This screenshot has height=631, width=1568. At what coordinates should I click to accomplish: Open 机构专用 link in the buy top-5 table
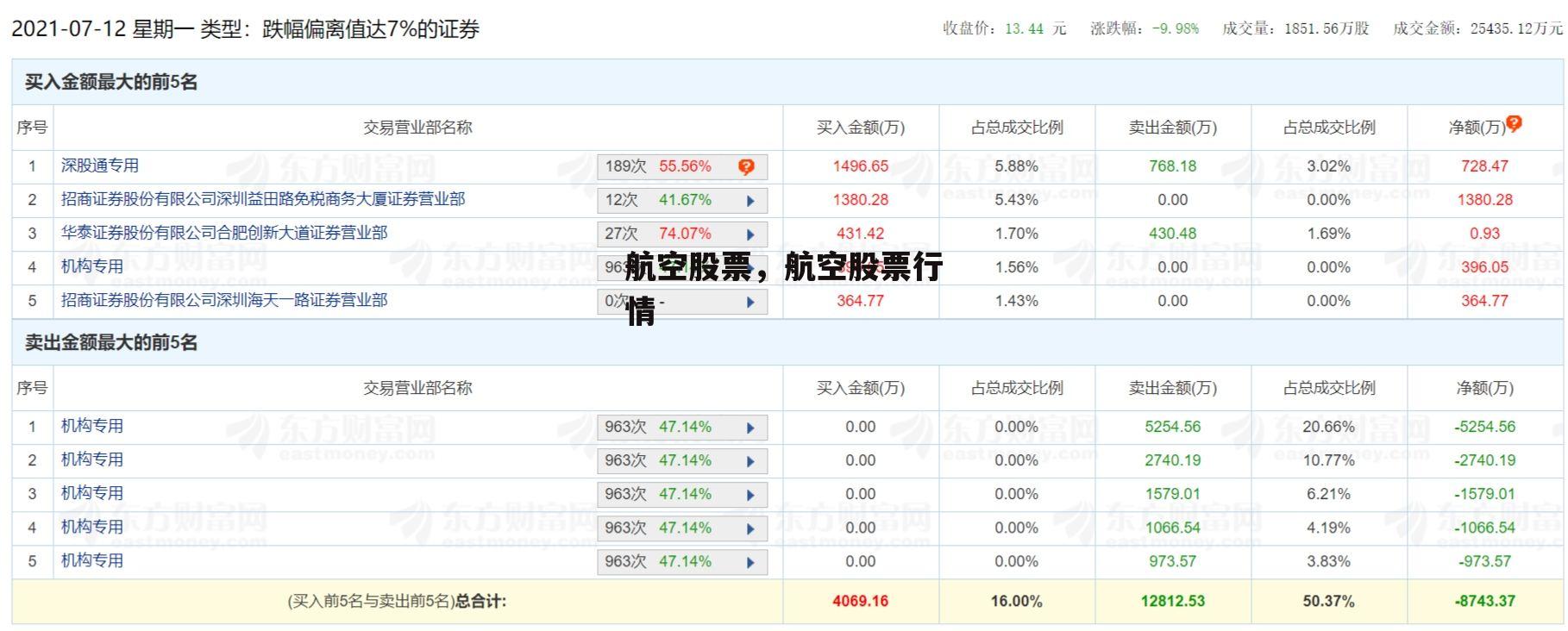[92, 266]
